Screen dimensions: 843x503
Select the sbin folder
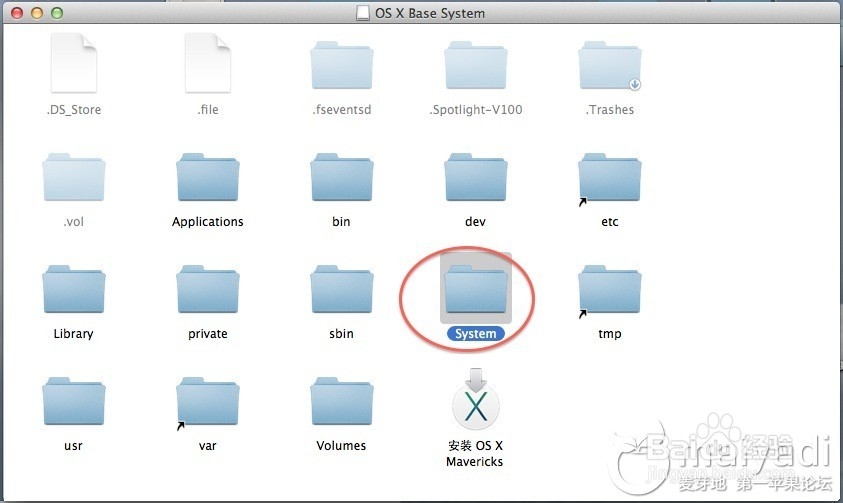tap(342, 290)
